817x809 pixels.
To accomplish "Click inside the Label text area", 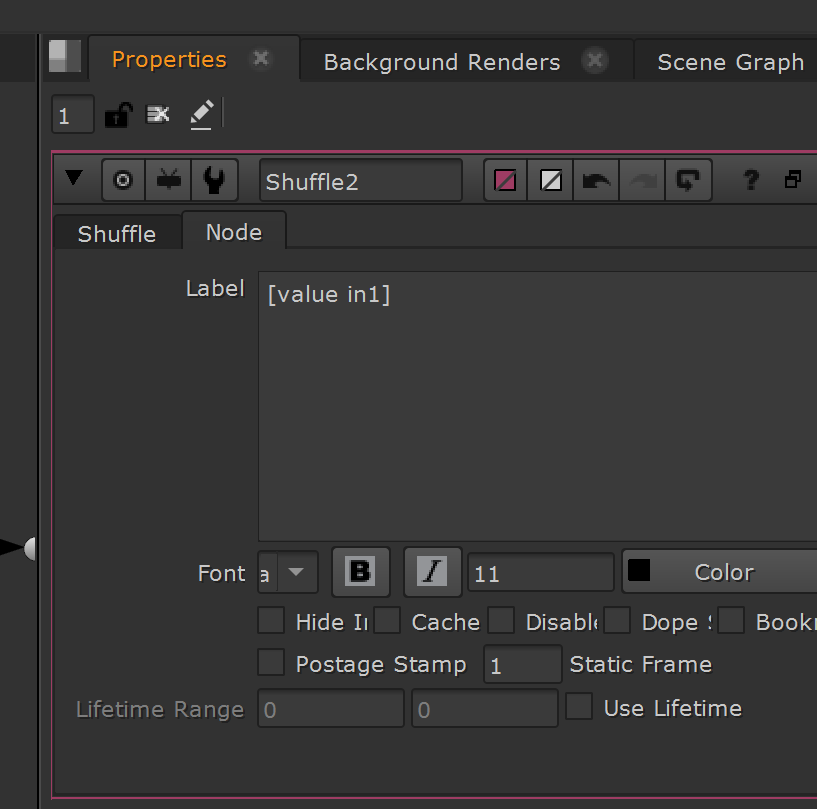I will coord(537,406).
